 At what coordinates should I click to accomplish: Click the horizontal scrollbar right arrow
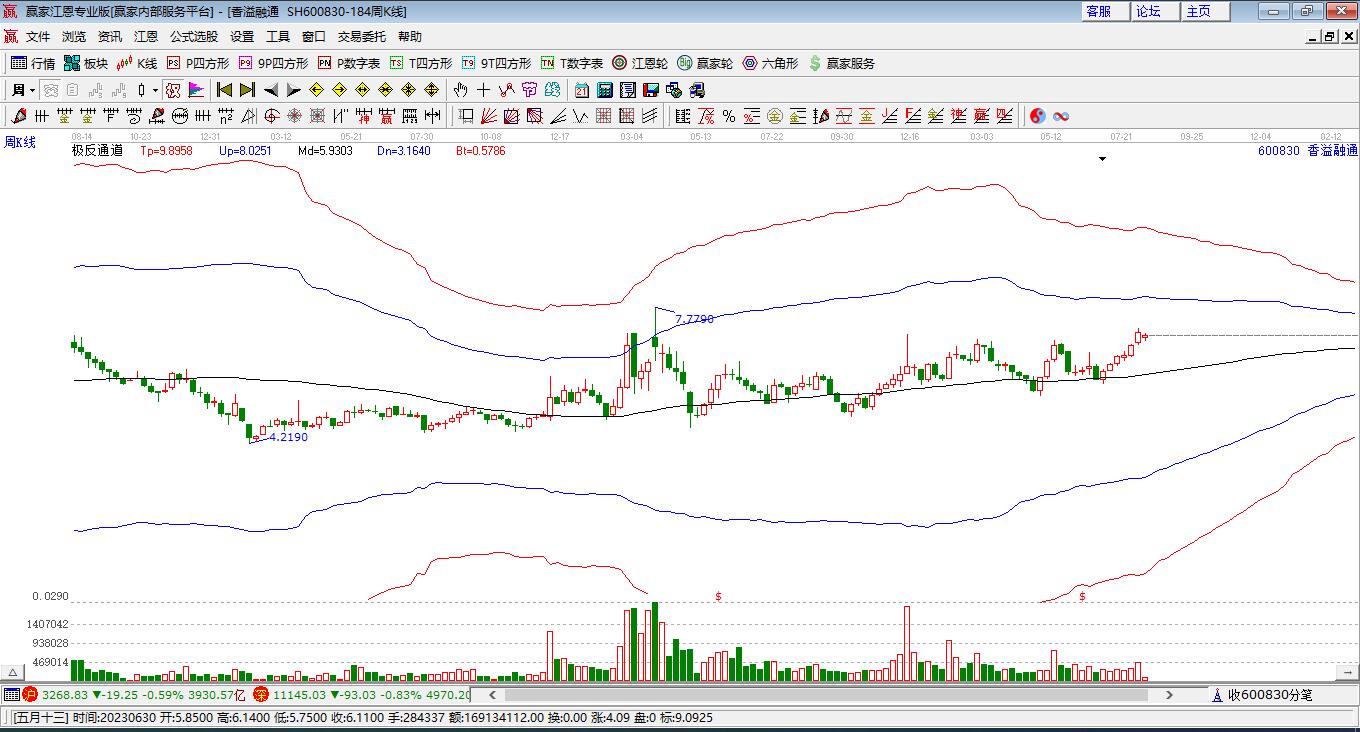tap(1170, 694)
